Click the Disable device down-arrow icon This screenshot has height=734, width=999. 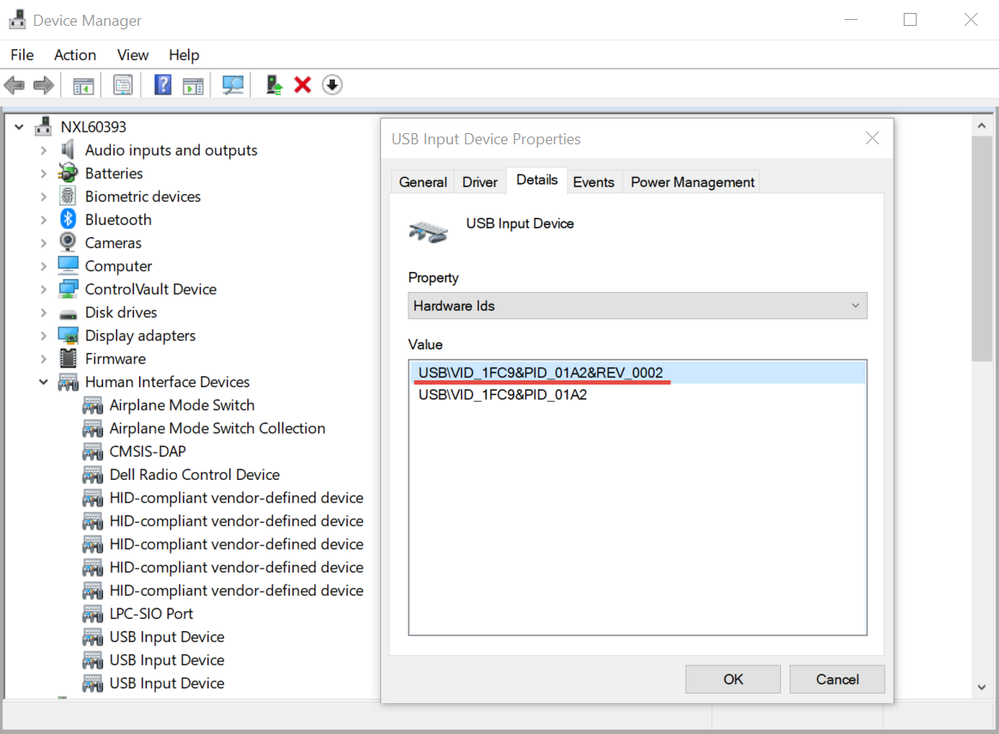pos(332,85)
